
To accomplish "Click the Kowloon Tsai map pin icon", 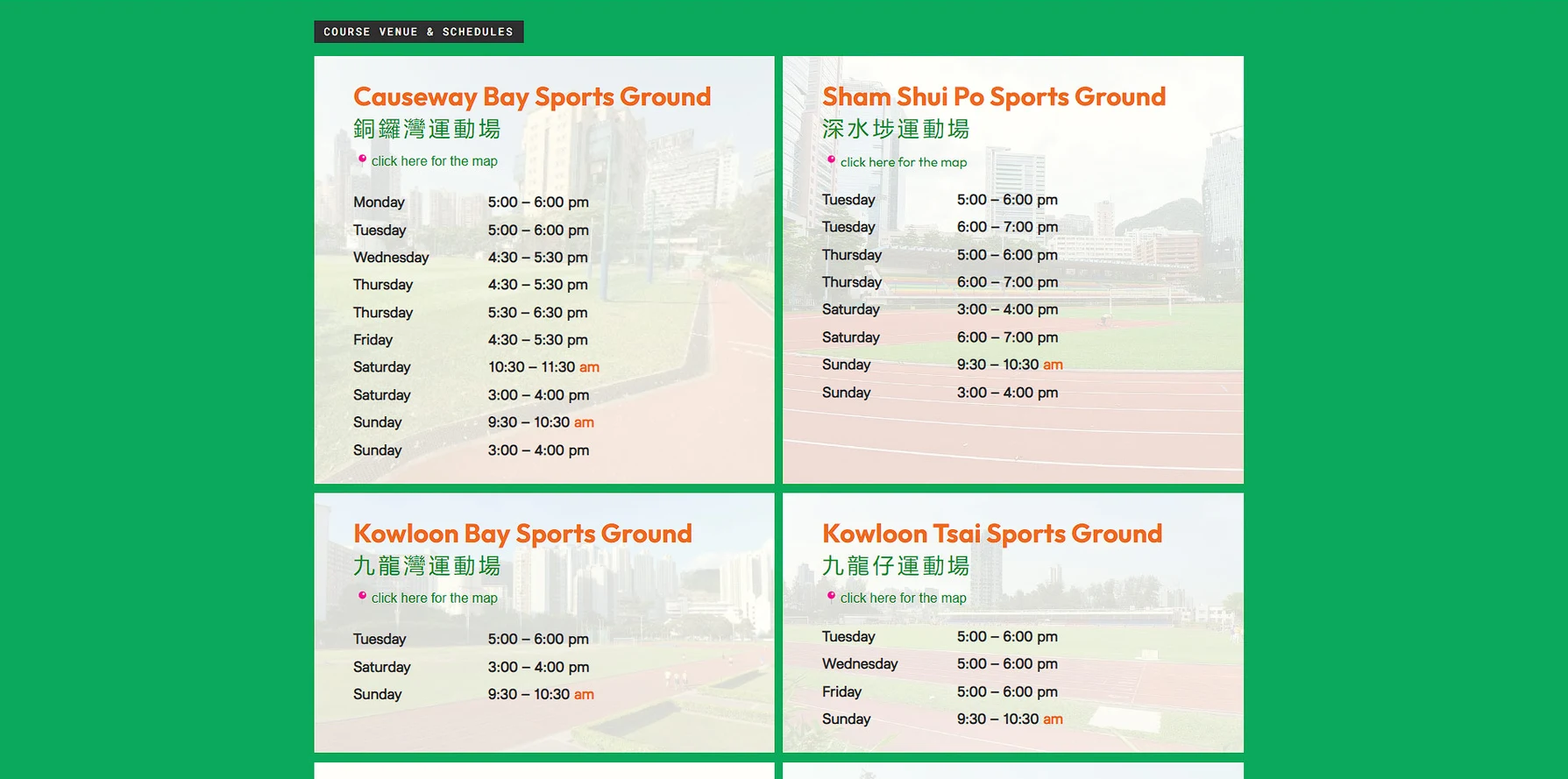I will 831,597.
